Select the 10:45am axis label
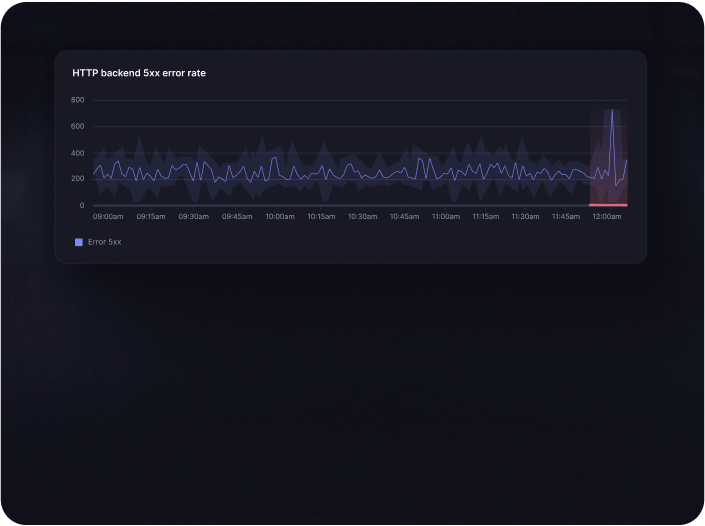The width and height of the screenshot is (705, 526). pos(404,216)
